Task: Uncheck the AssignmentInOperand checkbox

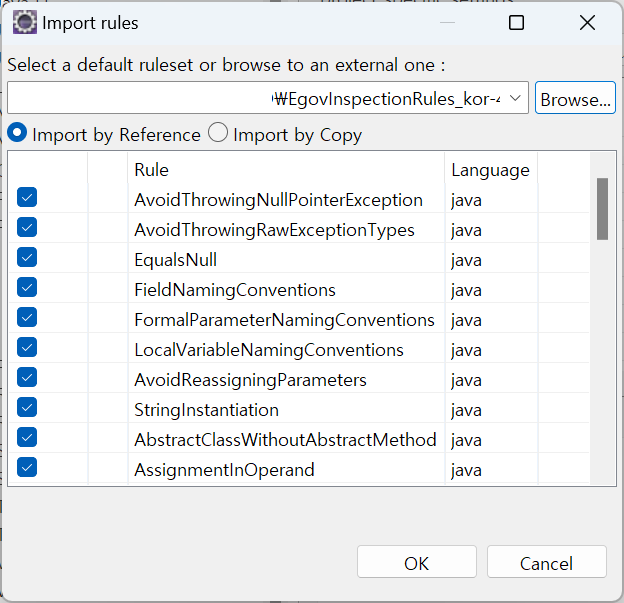Action: click(28, 468)
